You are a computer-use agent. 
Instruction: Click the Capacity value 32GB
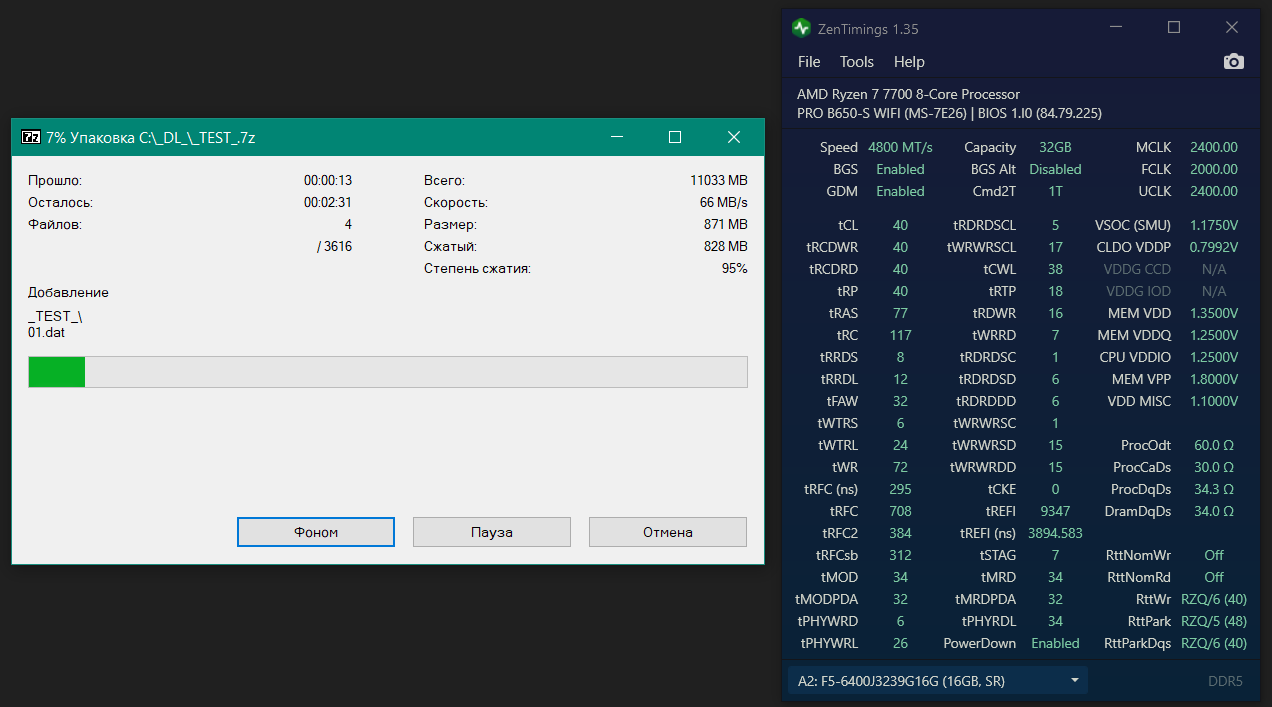click(1055, 147)
